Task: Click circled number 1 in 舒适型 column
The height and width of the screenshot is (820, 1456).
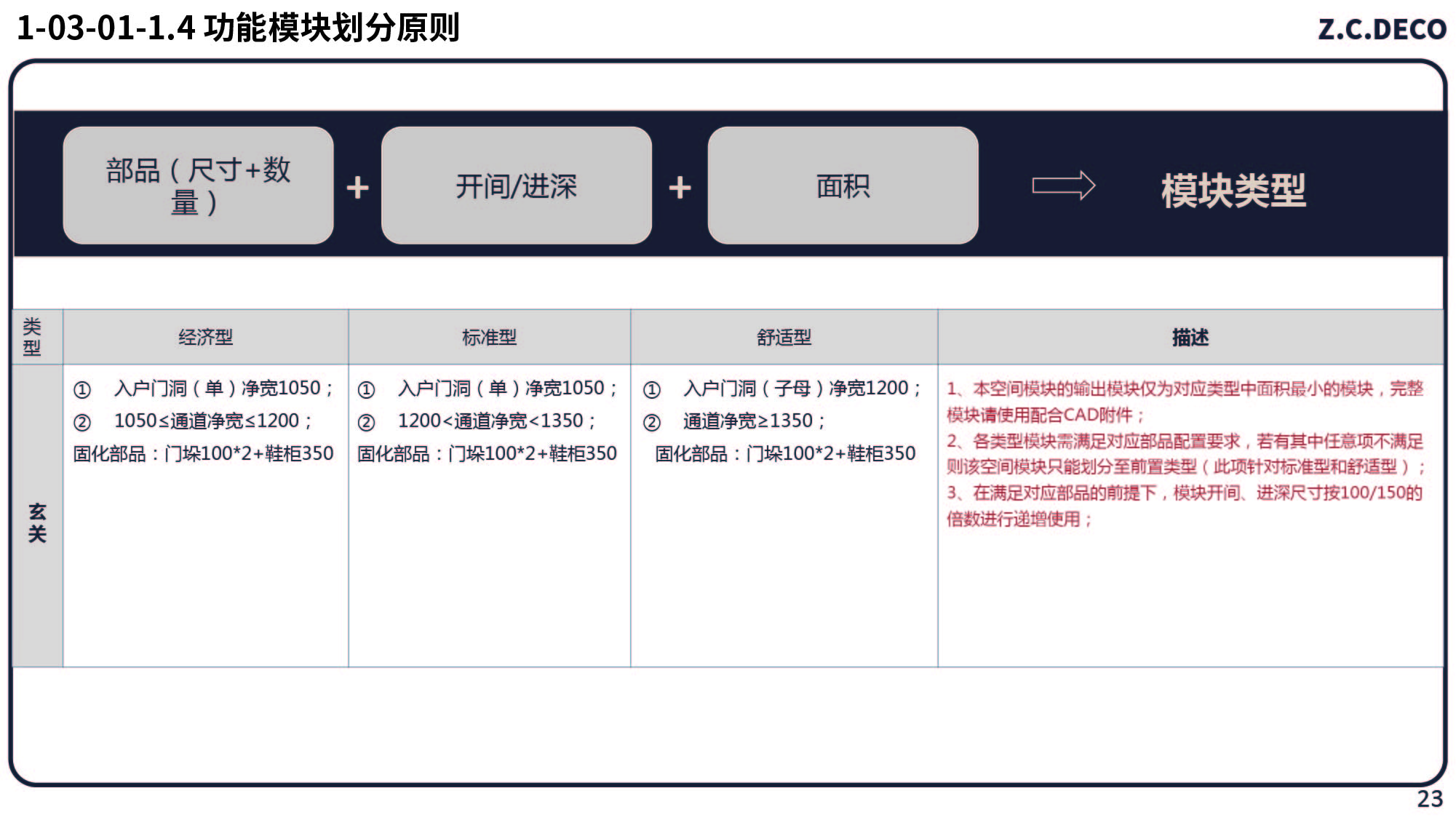Action: point(651,390)
